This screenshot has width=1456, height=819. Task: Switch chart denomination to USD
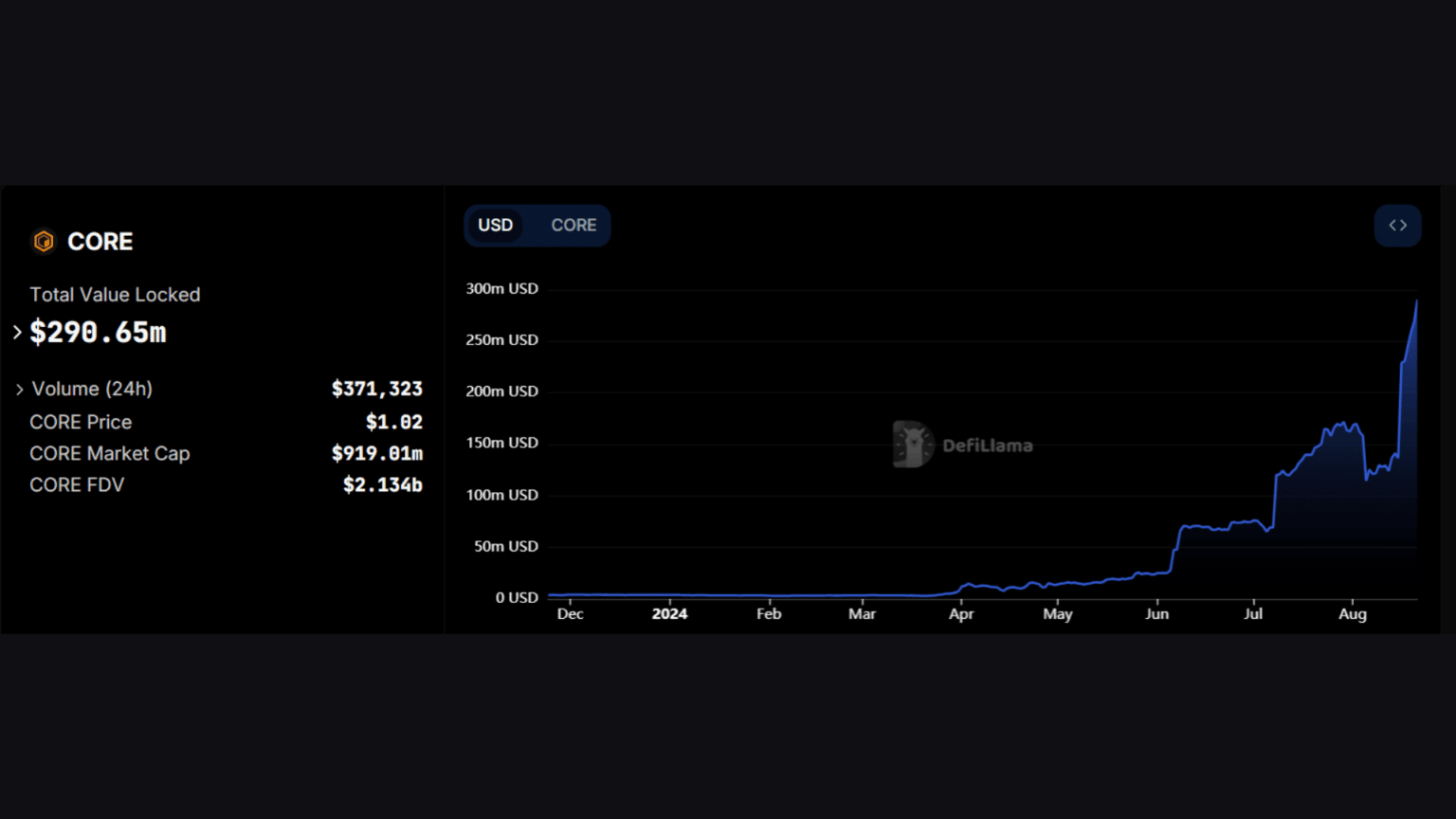(x=495, y=226)
